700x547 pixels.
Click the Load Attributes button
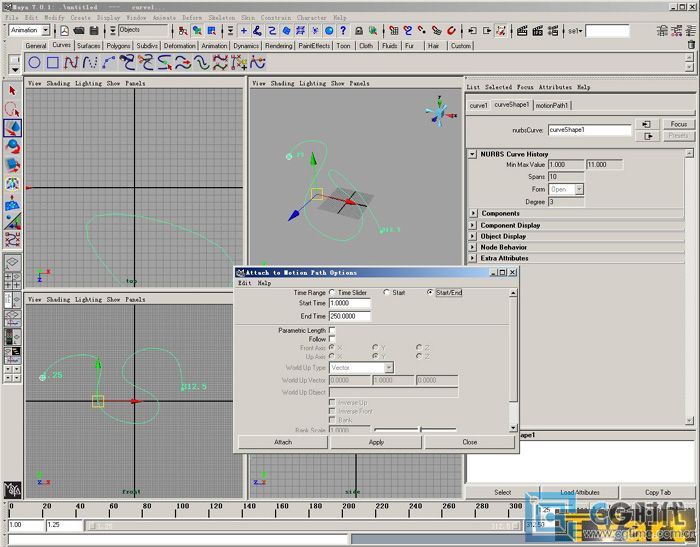coord(580,492)
